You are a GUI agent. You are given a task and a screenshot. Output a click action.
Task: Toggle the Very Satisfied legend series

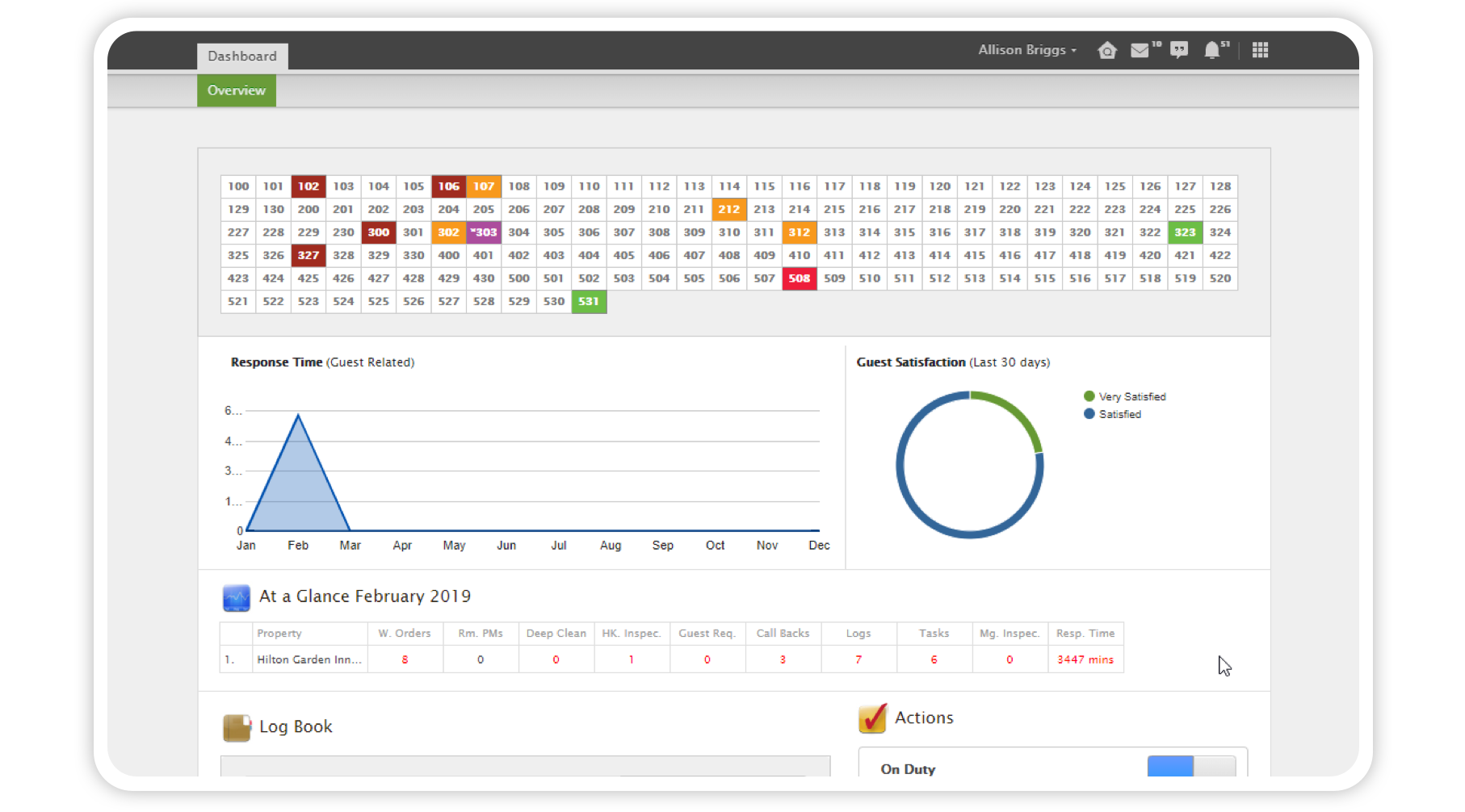coord(1132,396)
